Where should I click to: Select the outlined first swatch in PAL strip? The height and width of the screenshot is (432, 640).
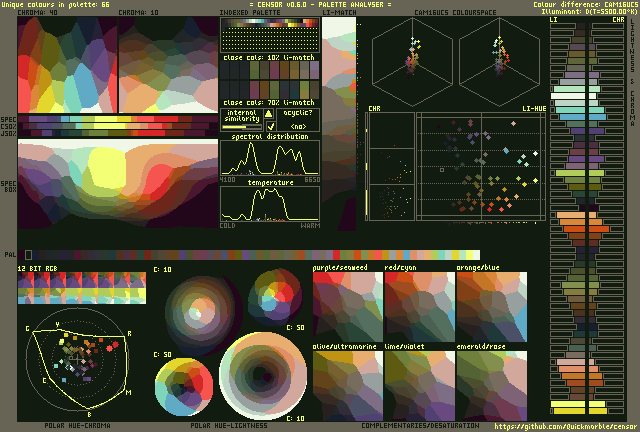click(28, 255)
